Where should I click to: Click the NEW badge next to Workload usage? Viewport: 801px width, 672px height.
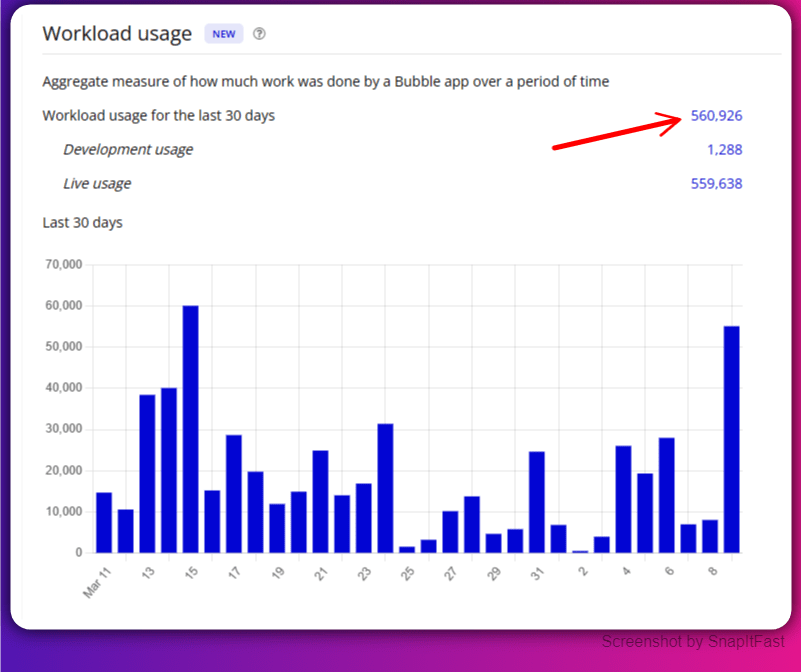tap(223, 33)
